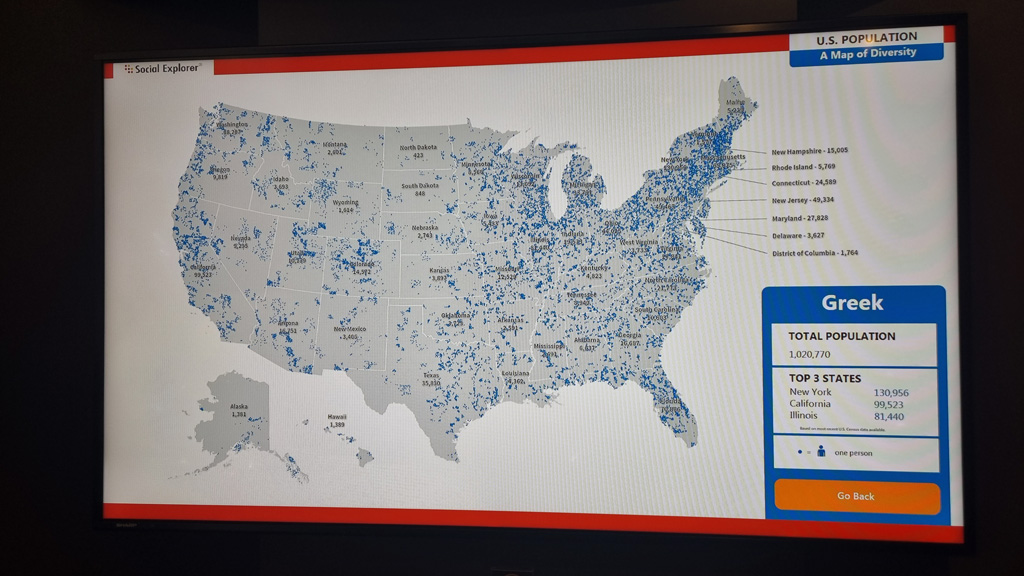
Task: Click the "one person" legend text
Action: coord(853,453)
